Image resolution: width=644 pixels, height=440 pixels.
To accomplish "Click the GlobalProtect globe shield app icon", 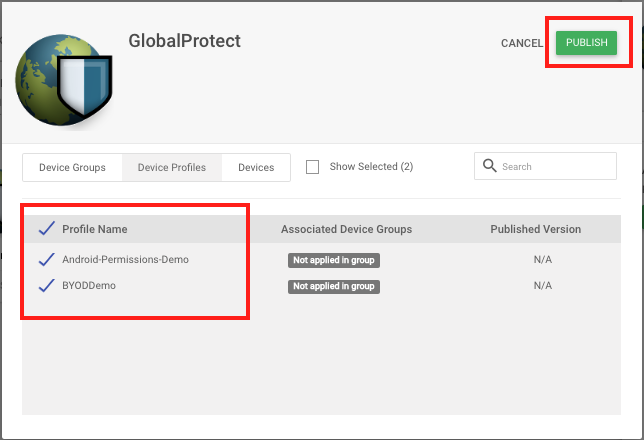I will click(x=64, y=80).
